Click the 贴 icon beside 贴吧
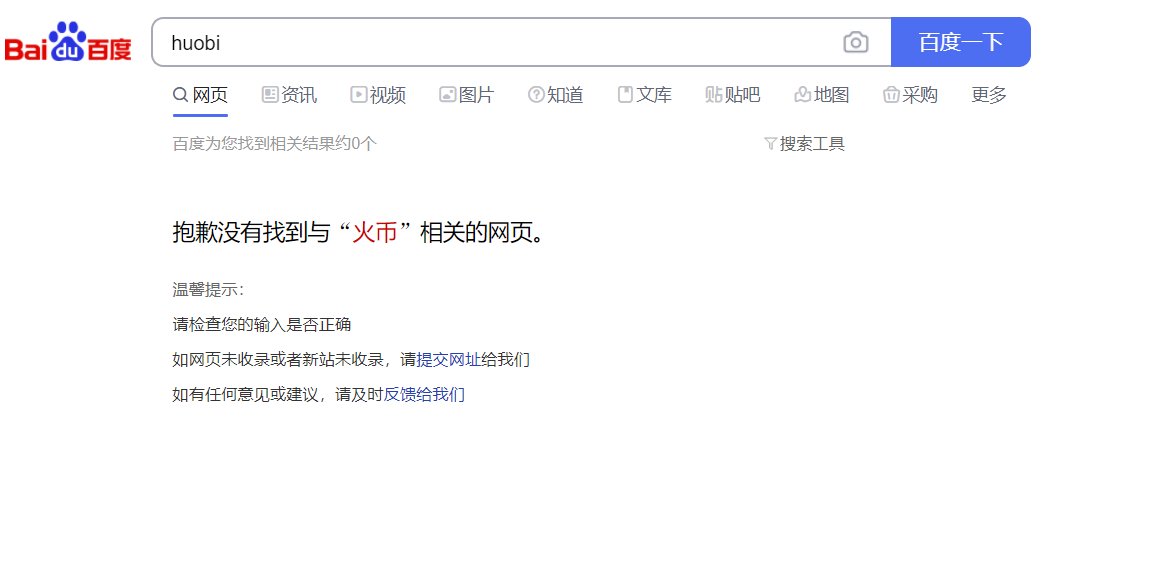Screen dimensions: 1160x587 [x=714, y=95]
